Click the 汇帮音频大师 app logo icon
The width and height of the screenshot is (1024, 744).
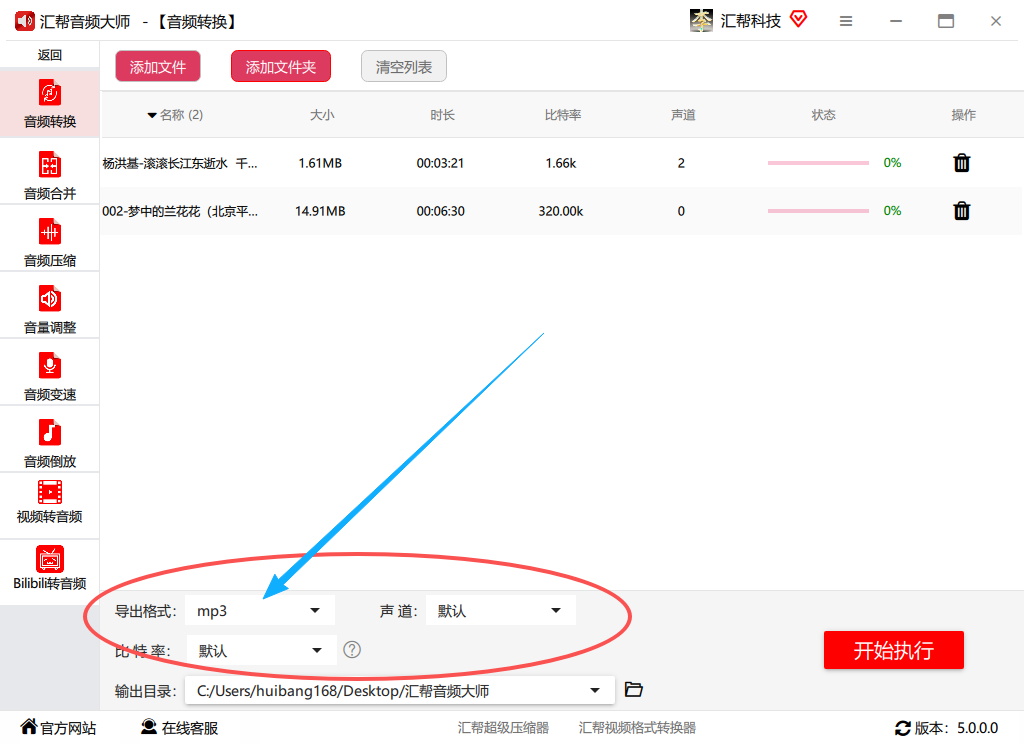25,22
